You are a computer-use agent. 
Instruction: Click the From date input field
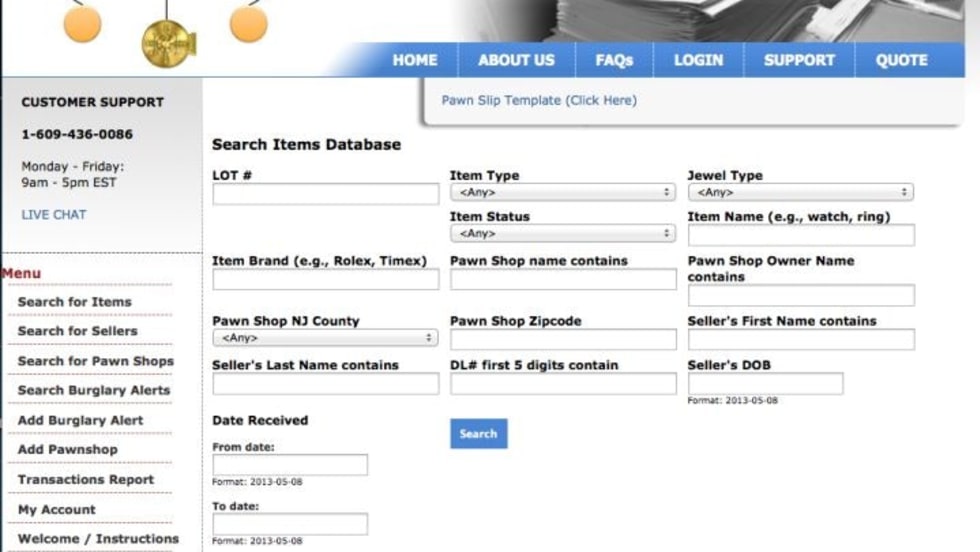(290, 465)
